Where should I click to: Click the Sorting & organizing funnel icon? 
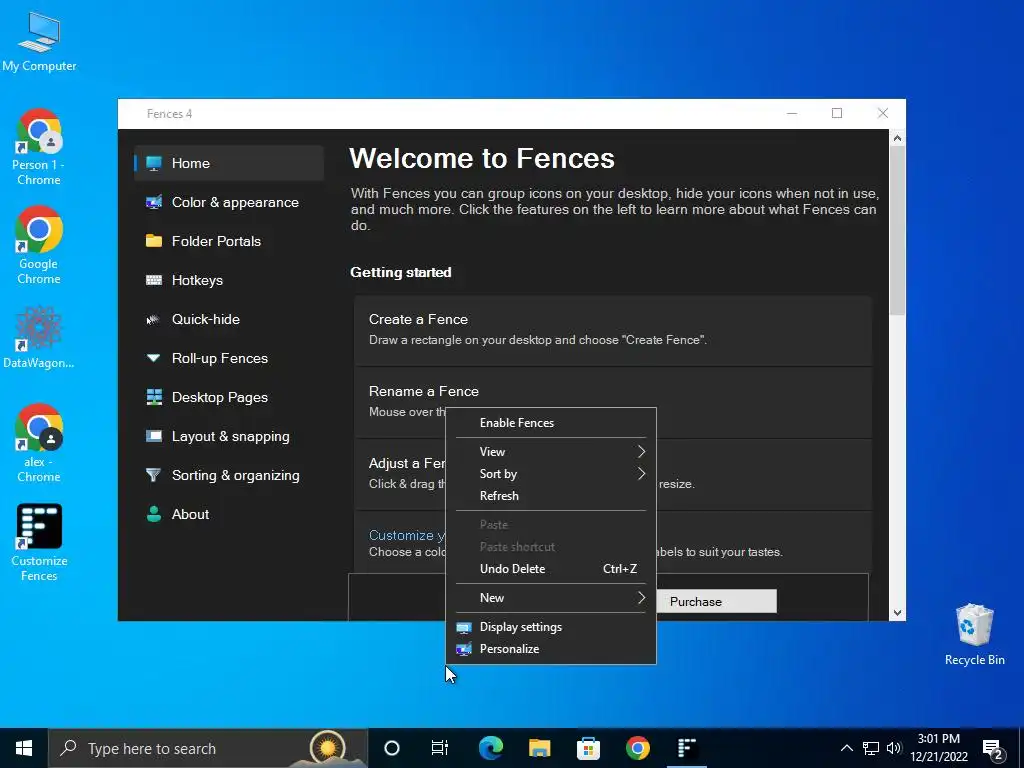click(153, 475)
